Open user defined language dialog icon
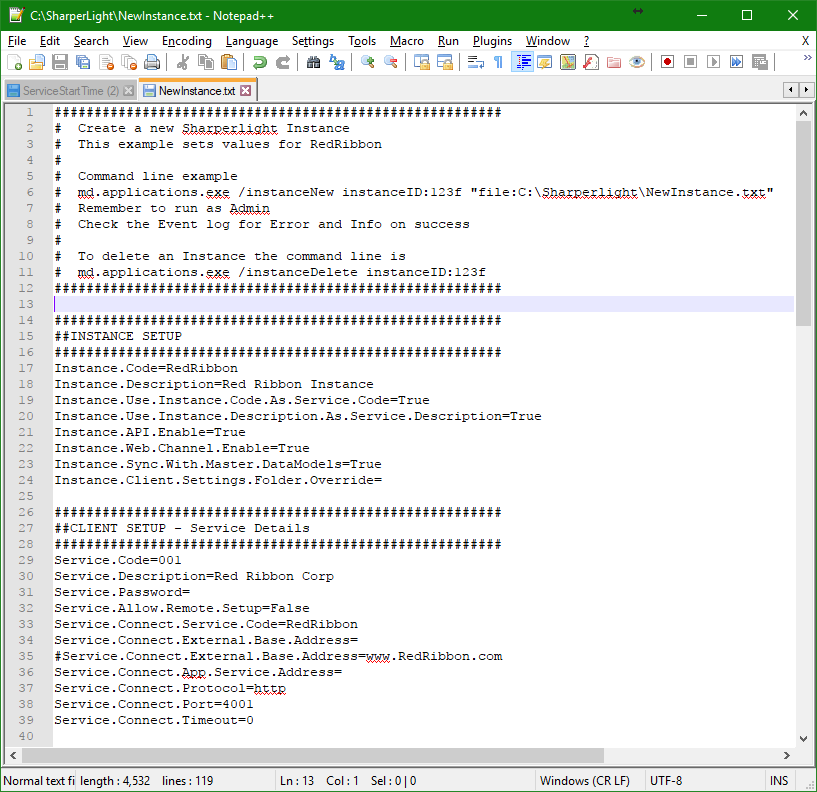The height and width of the screenshot is (792, 817). pyautogui.click(x=545, y=62)
